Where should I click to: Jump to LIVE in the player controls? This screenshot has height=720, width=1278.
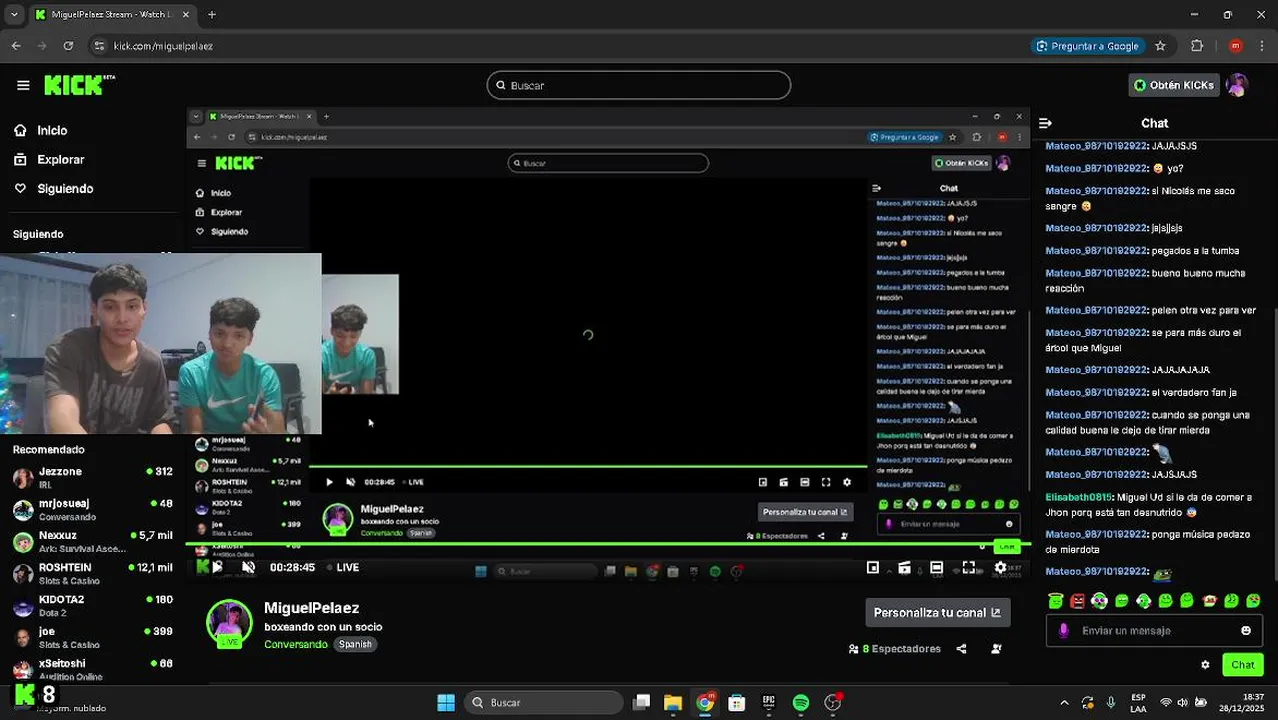click(x=342, y=567)
